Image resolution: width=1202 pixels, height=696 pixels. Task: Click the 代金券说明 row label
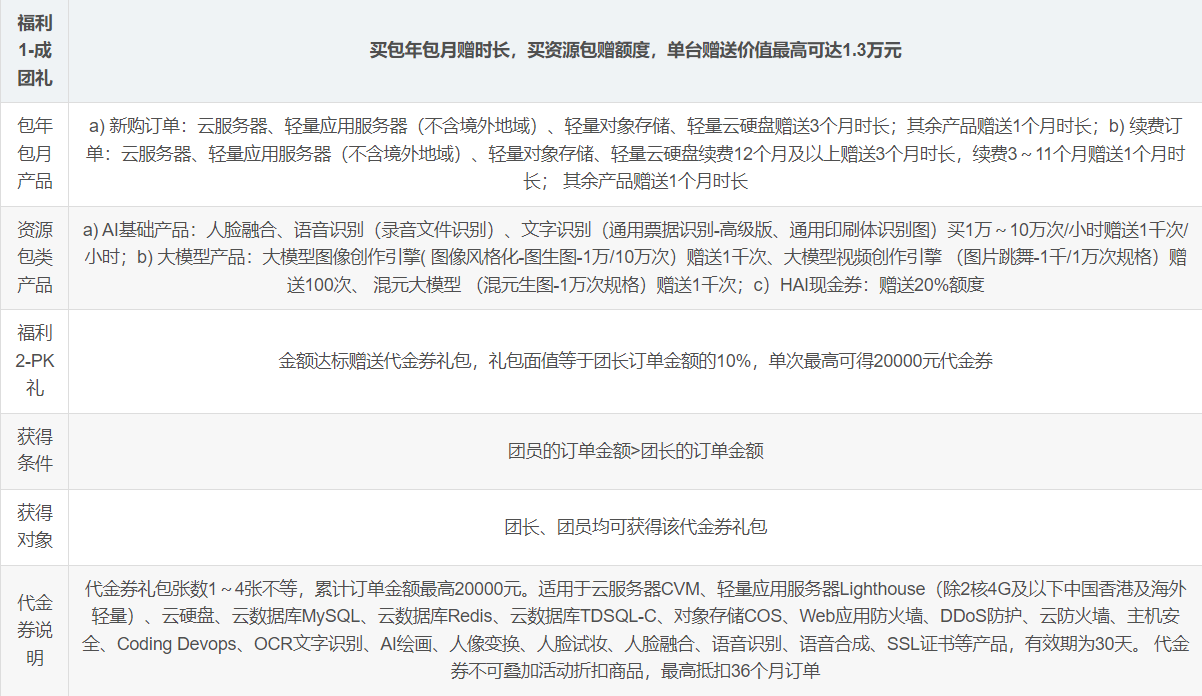[35, 630]
